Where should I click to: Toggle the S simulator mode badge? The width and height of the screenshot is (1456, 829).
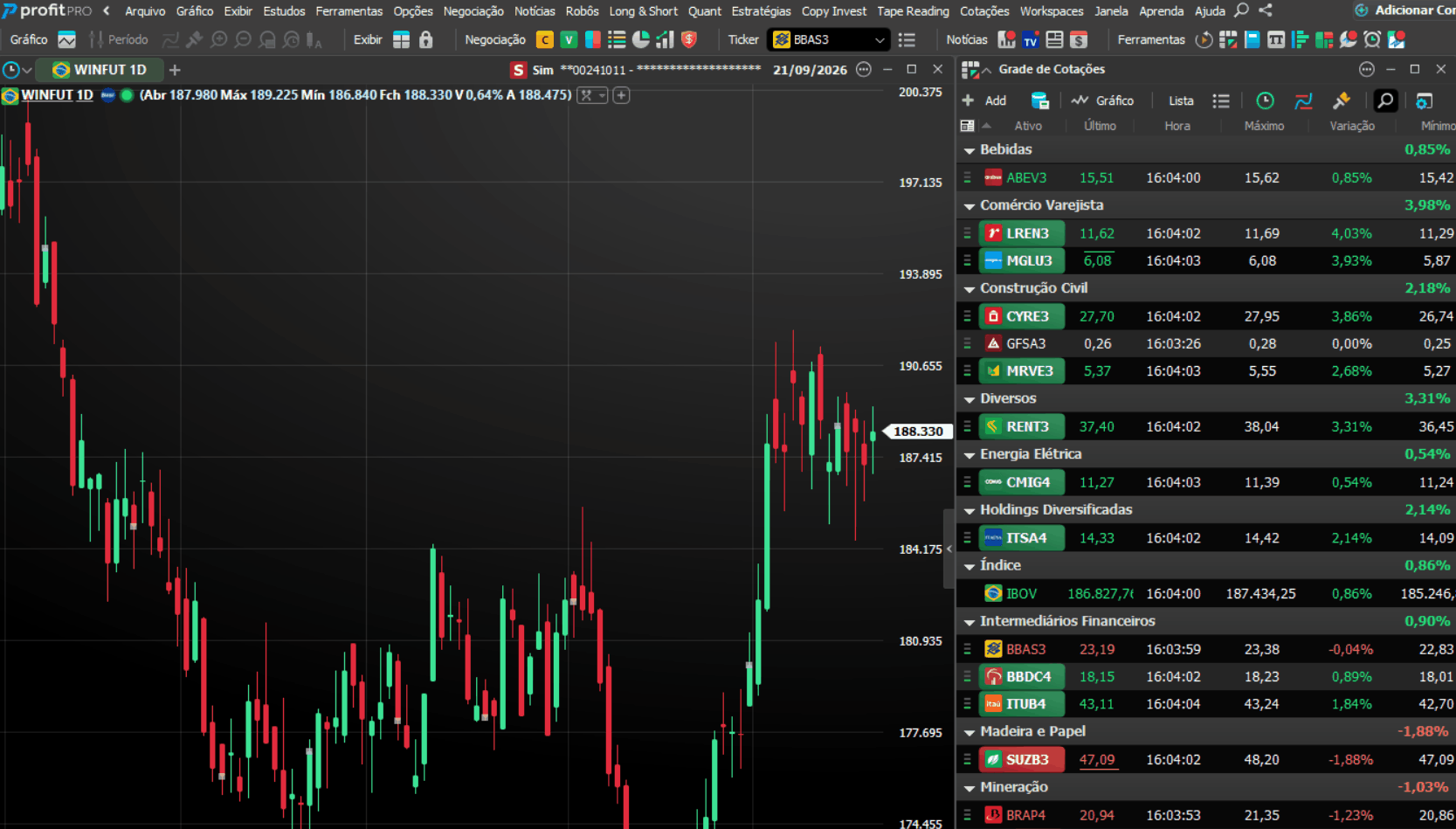pyautogui.click(x=518, y=70)
